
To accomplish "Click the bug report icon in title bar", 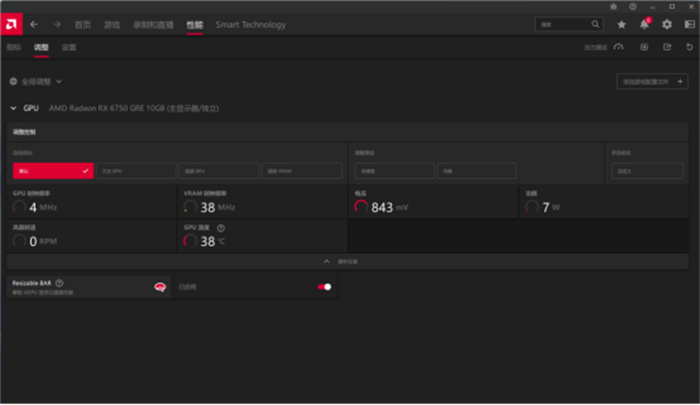I will [613, 7].
